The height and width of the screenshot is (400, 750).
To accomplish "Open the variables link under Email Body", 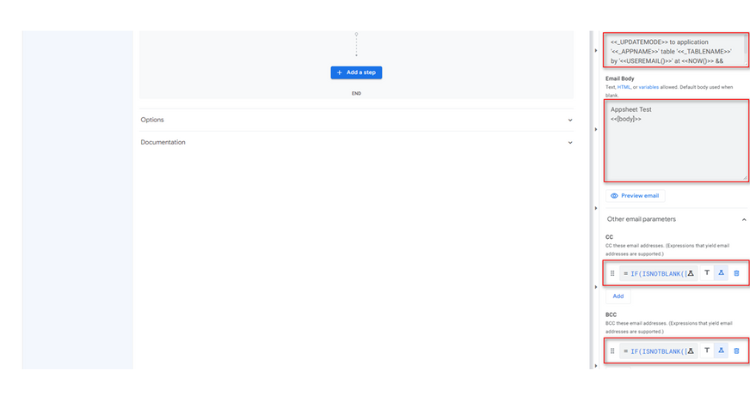I will pyautogui.click(x=649, y=87).
